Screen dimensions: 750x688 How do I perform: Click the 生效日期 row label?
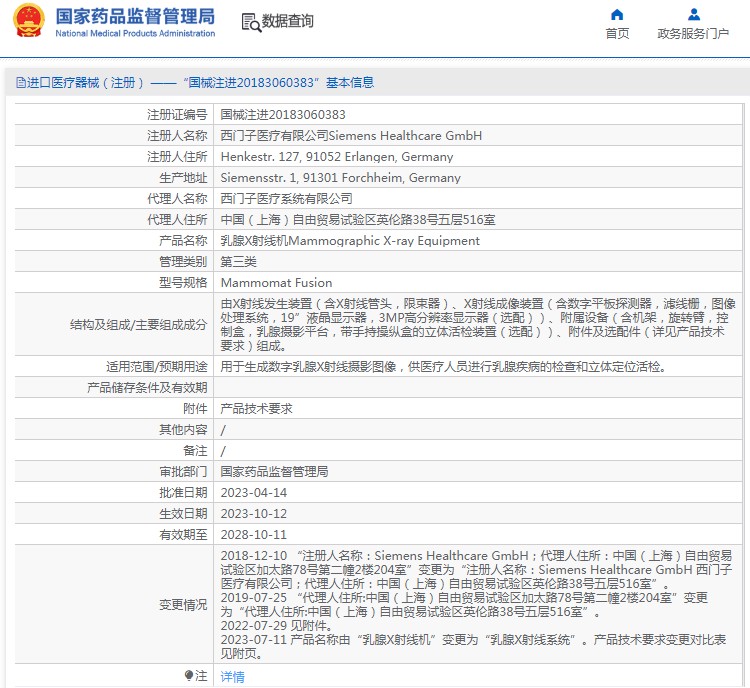[x=183, y=514]
